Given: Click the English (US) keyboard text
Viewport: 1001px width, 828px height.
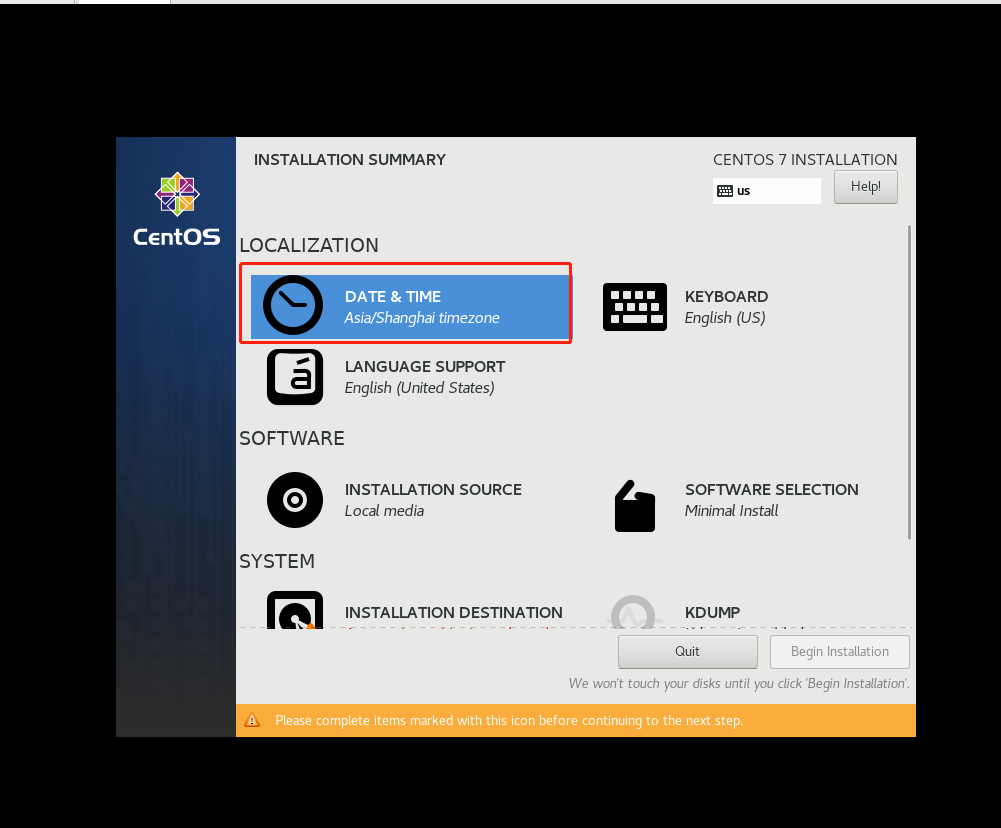Looking at the screenshot, I should [725, 318].
